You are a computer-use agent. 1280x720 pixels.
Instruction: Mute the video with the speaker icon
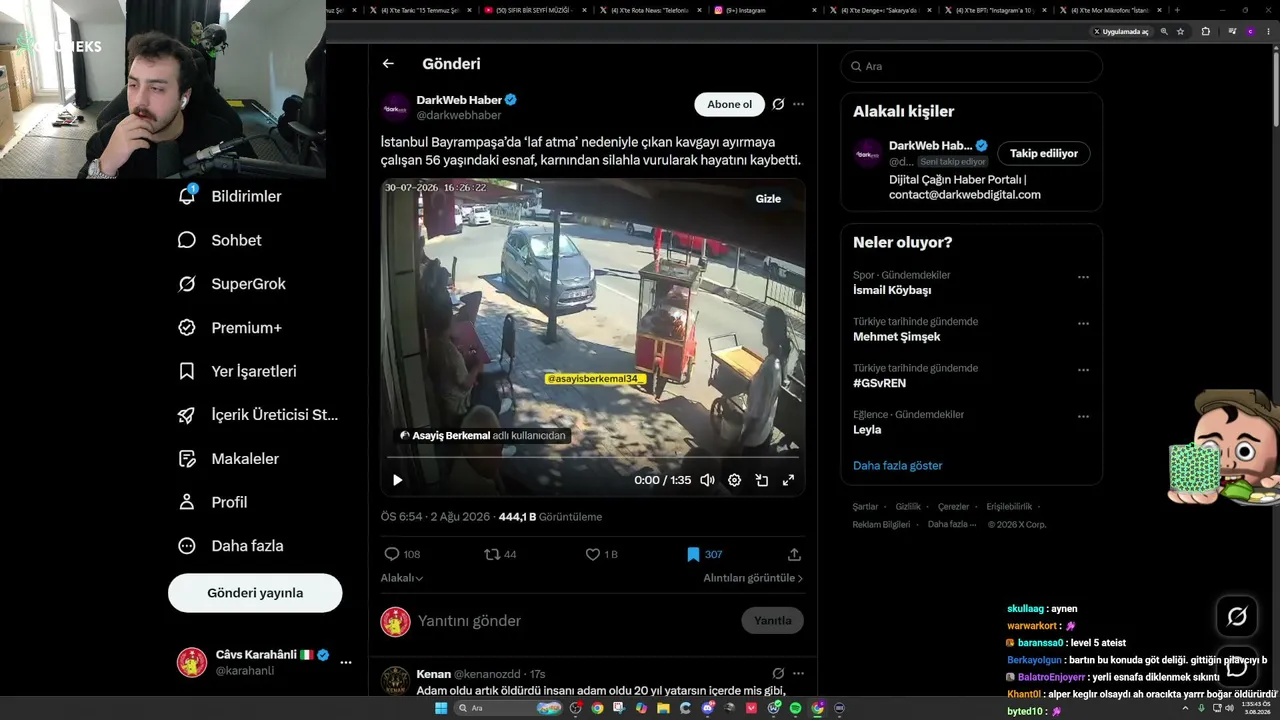click(707, 480)
